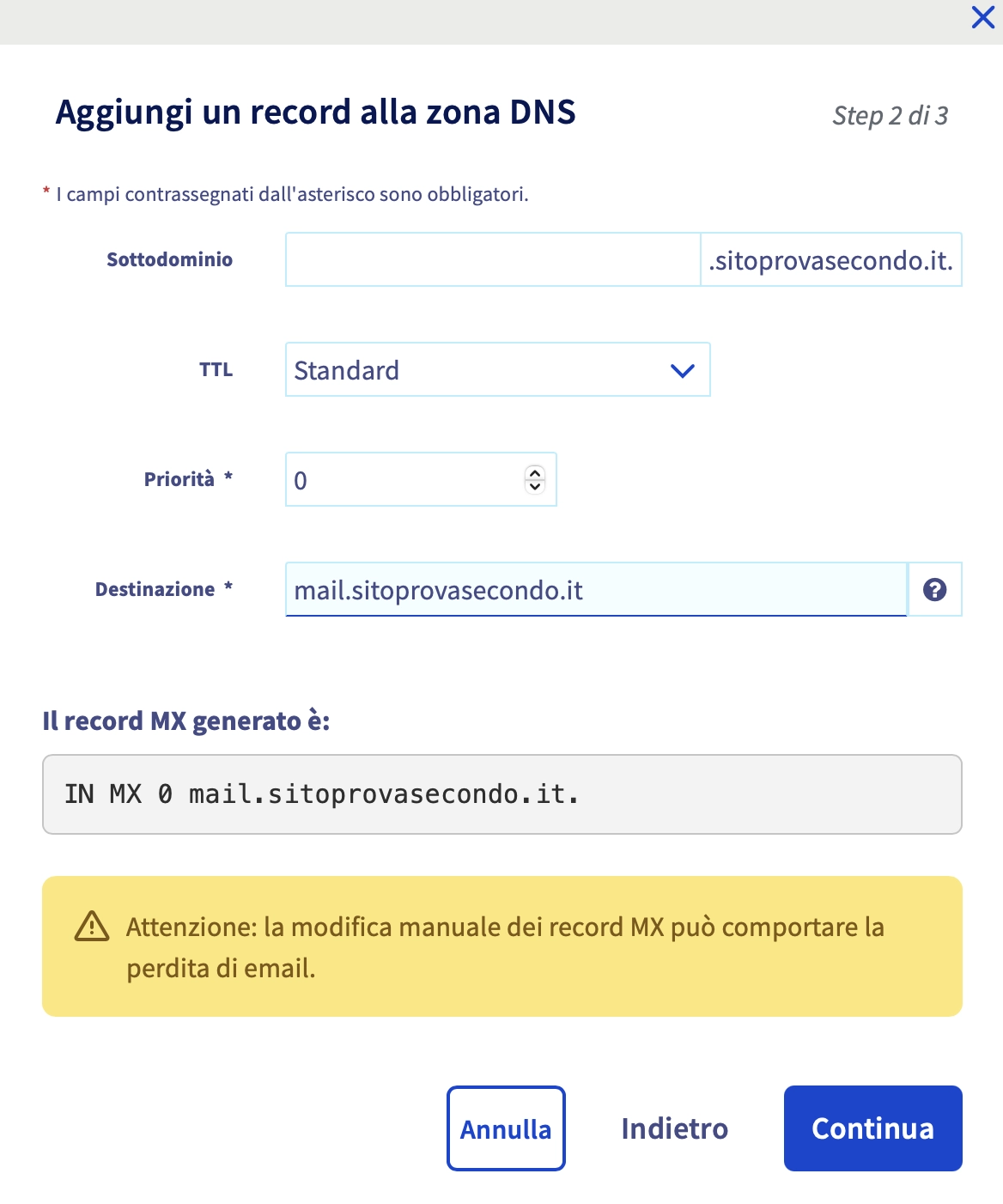Click the Destinazione field label

pyautogui.click(x=155, y=589)
